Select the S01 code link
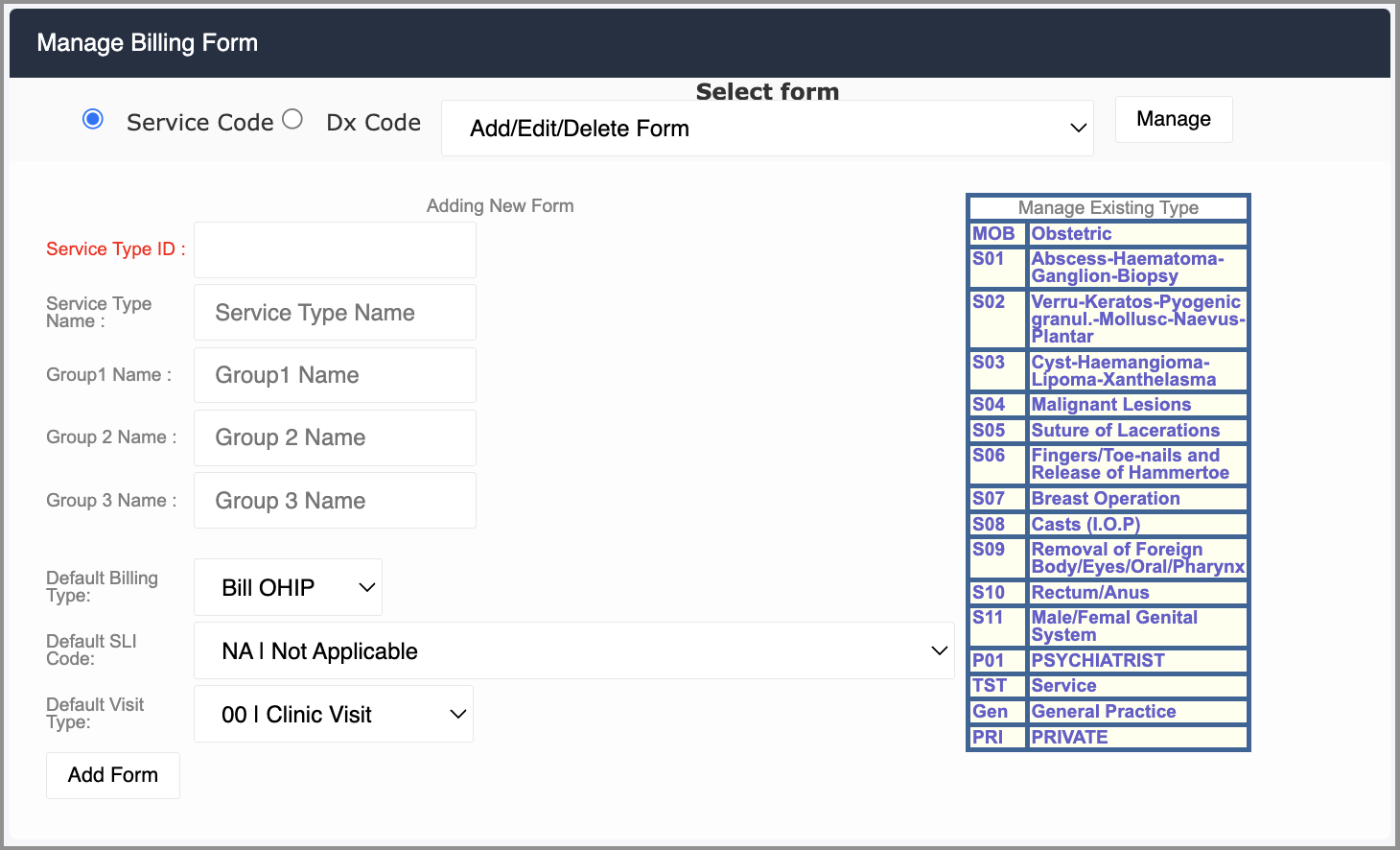1400x850 pixels. click(x=988, y=258)
